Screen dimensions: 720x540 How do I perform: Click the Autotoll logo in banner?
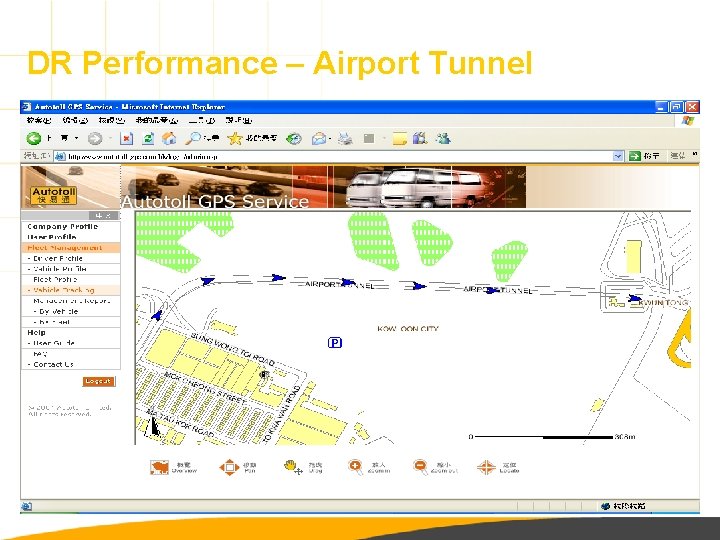coord(53,195)
